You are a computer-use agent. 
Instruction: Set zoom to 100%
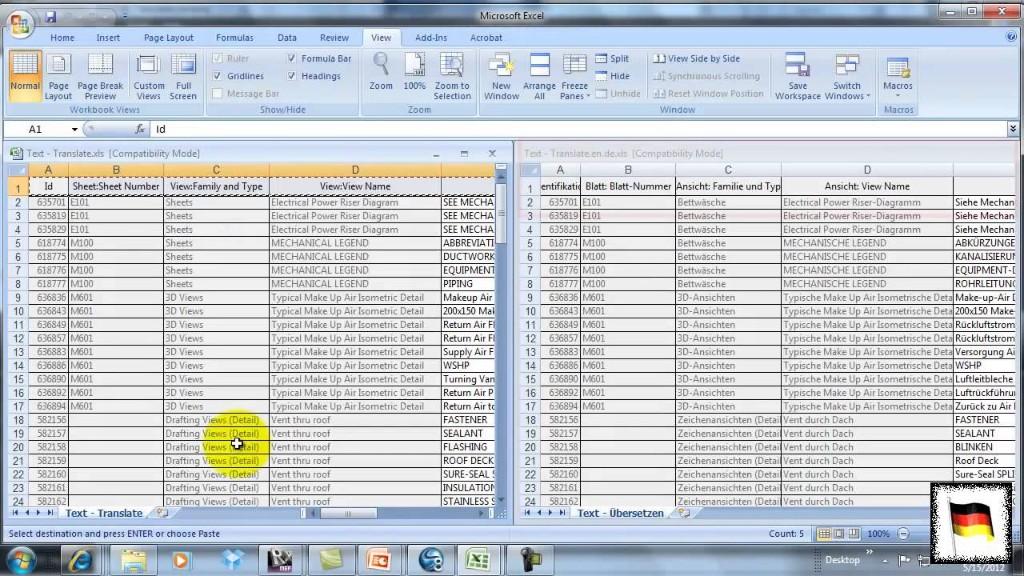click(x=414, y=72)
